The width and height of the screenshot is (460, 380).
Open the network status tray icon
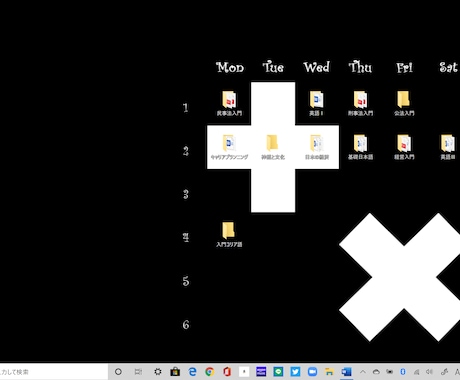pos(416,372)
